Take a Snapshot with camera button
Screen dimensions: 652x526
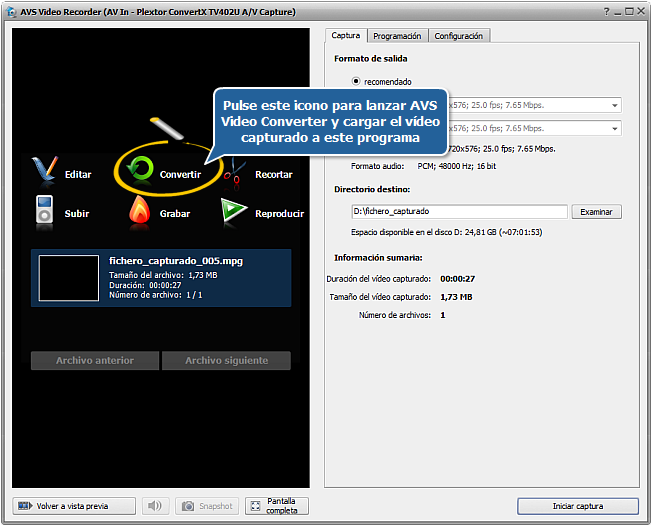(207, 506)
